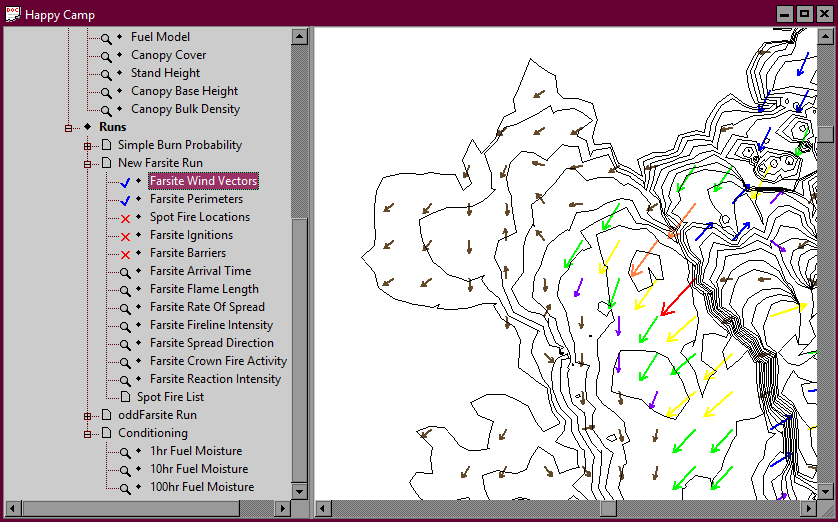
Task: Click tree panel scroll down arrow
Action: [299, 491]
